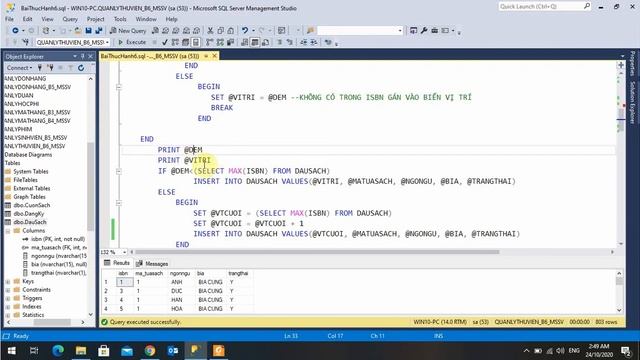Open the Tools menu

(x=120, y=19)
